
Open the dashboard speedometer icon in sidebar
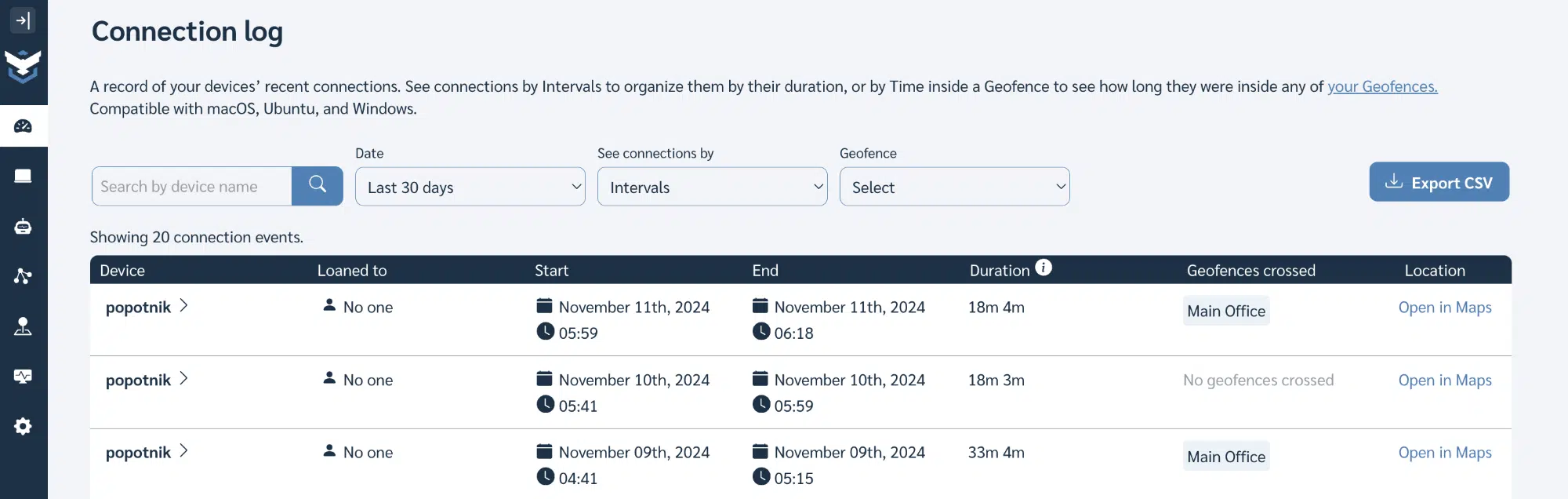pos(24,125)
